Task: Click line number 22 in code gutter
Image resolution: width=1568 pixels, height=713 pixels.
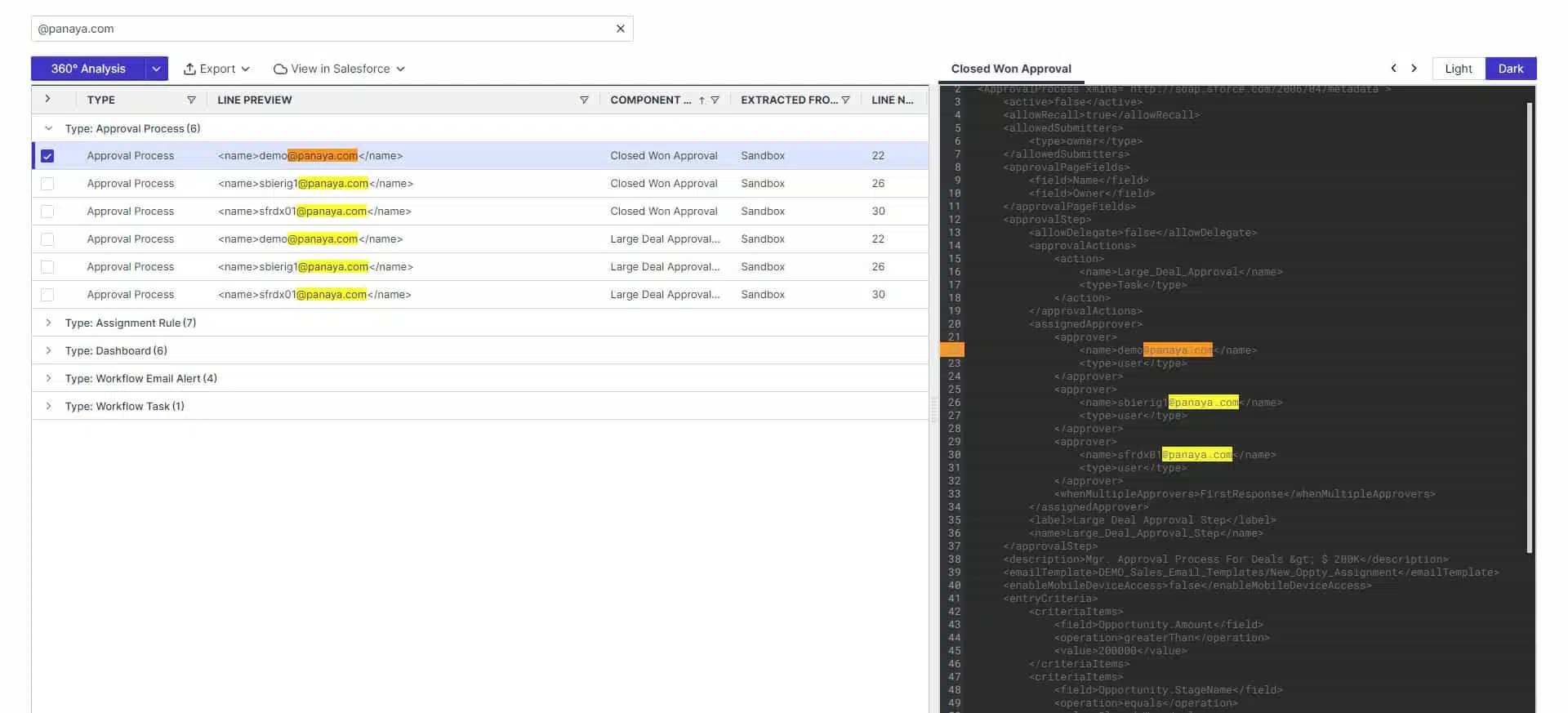Action: tap(952, 350)
